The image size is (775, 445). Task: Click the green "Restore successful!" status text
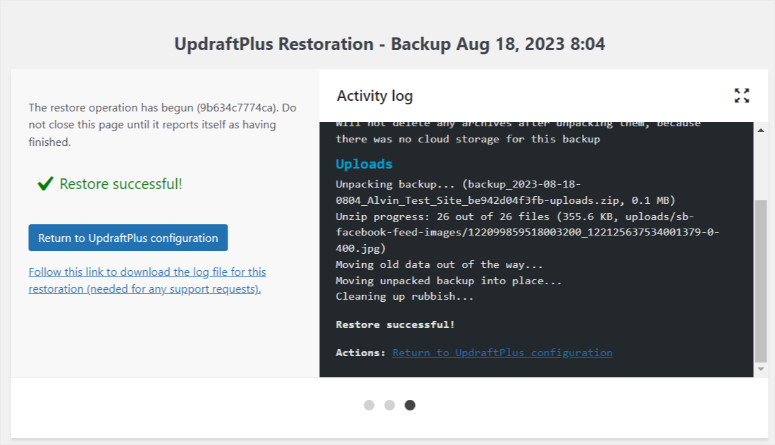click(x=121, y=184)
